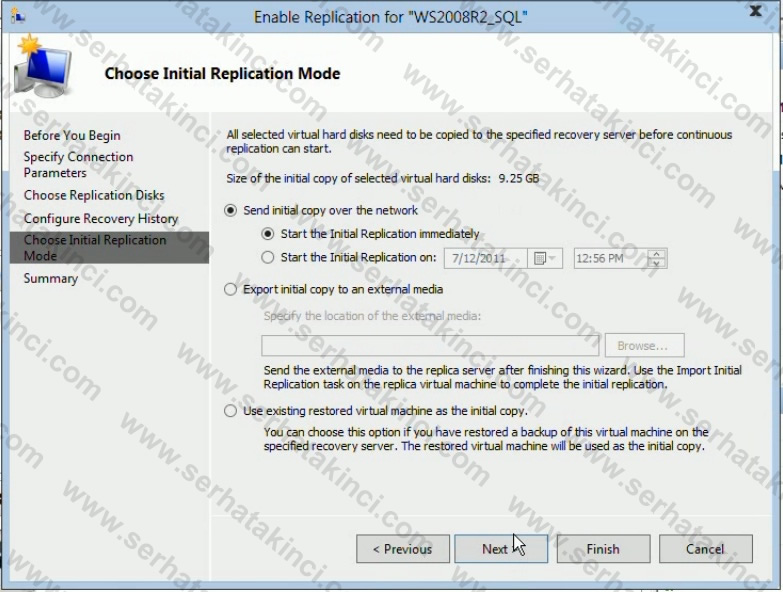The image size is (783, 592).
Task: Go to Configure Recovery History step
Action: 101,219
